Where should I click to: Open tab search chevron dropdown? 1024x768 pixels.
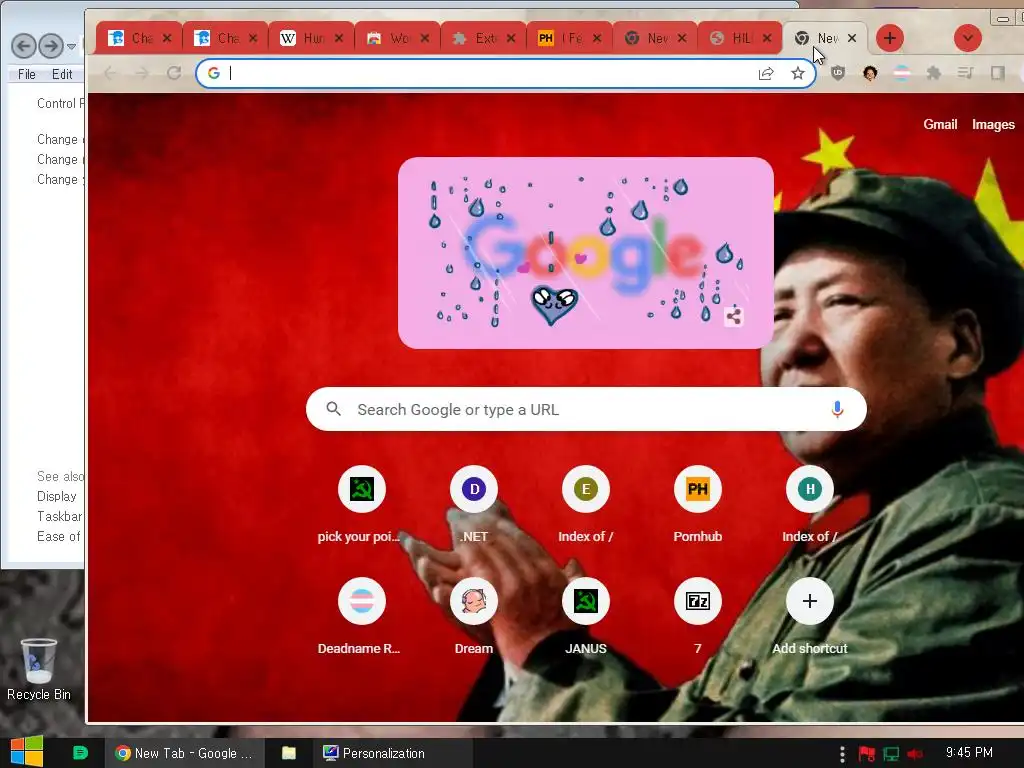click(968, 38)
